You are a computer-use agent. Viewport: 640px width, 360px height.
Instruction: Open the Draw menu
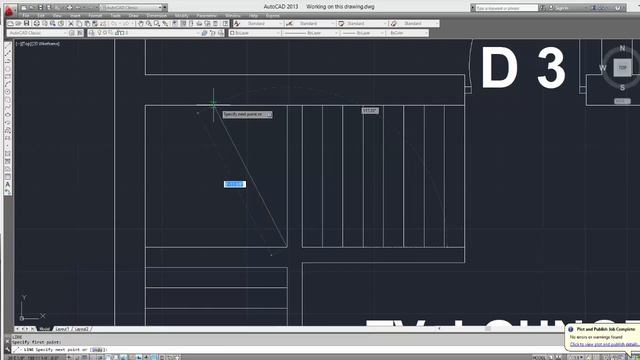tap(133, 16)
